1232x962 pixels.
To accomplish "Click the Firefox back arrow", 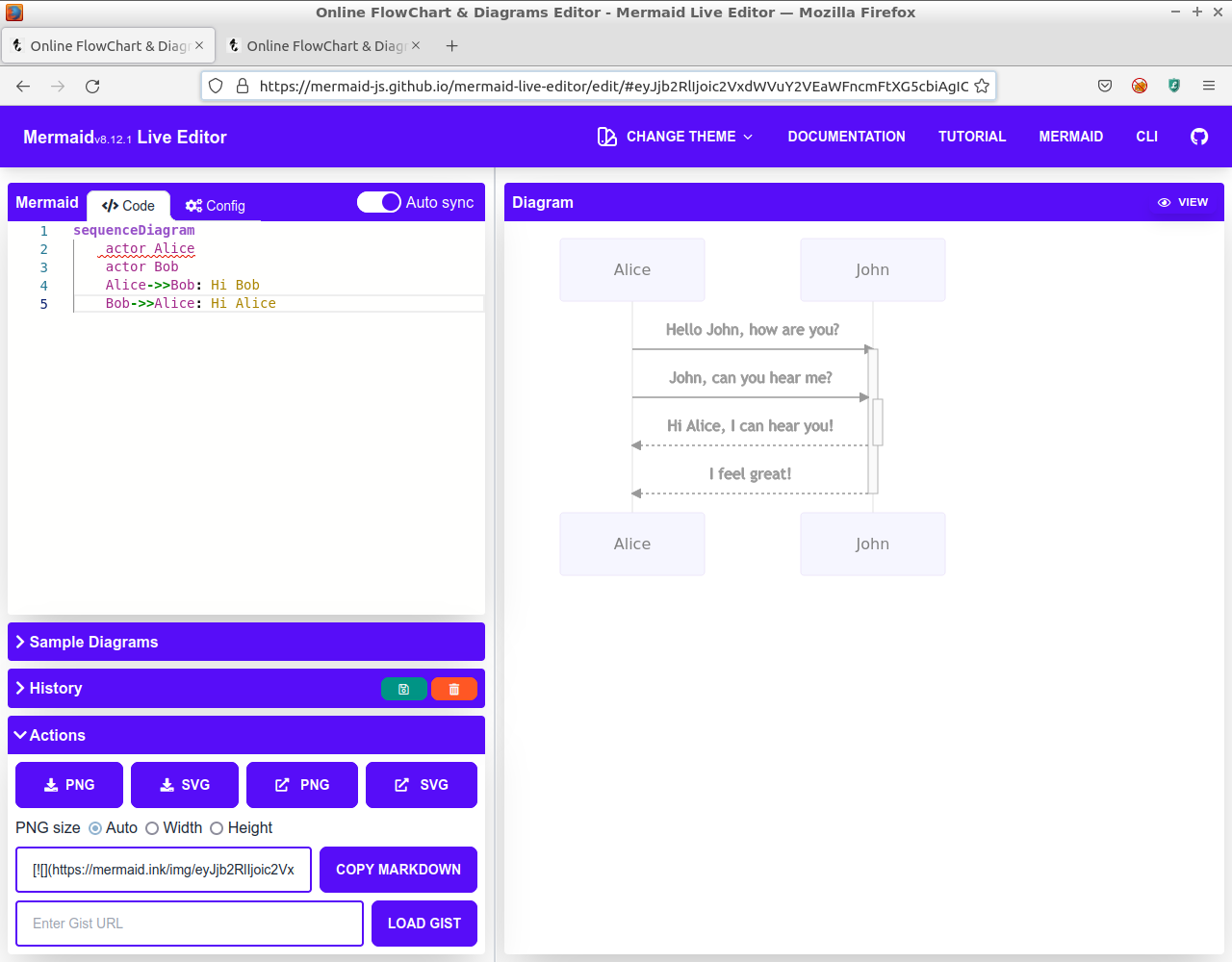I will point(23,86).
